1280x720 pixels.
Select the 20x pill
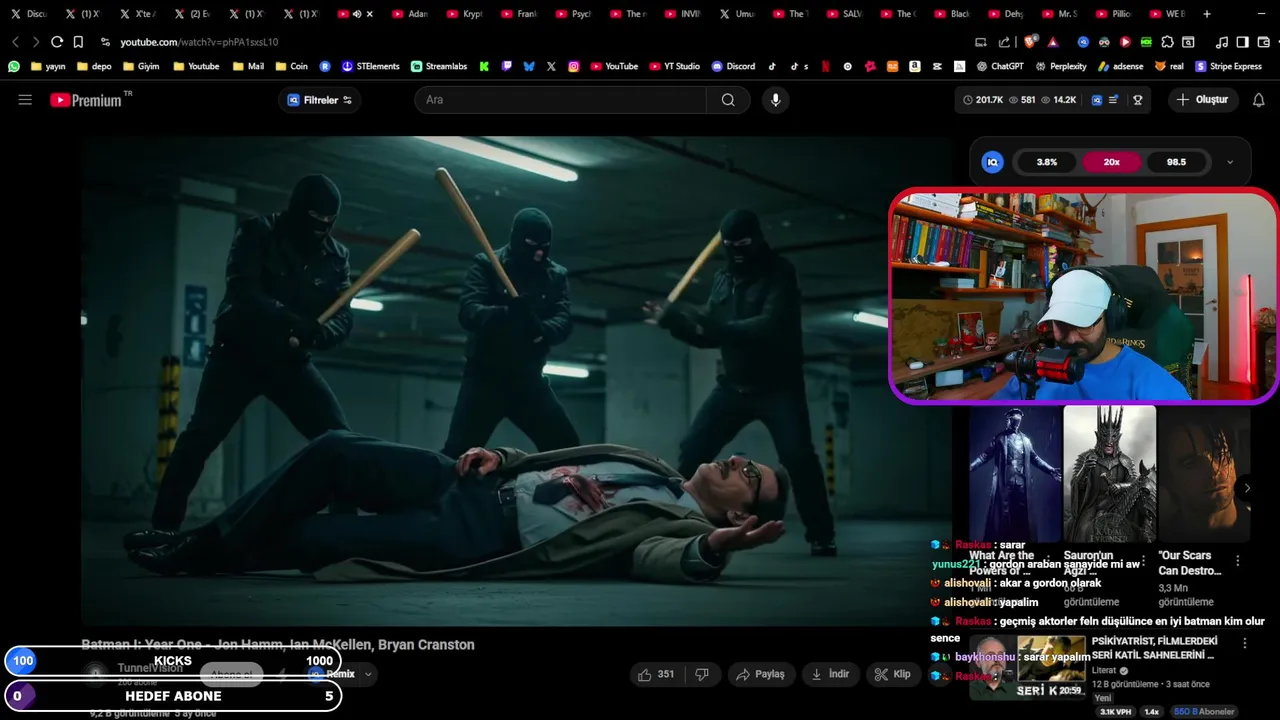(x=1112, y=162)
